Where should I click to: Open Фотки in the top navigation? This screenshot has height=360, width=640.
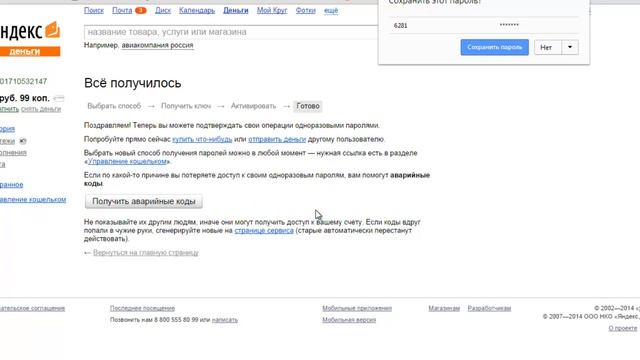point(306,11)
